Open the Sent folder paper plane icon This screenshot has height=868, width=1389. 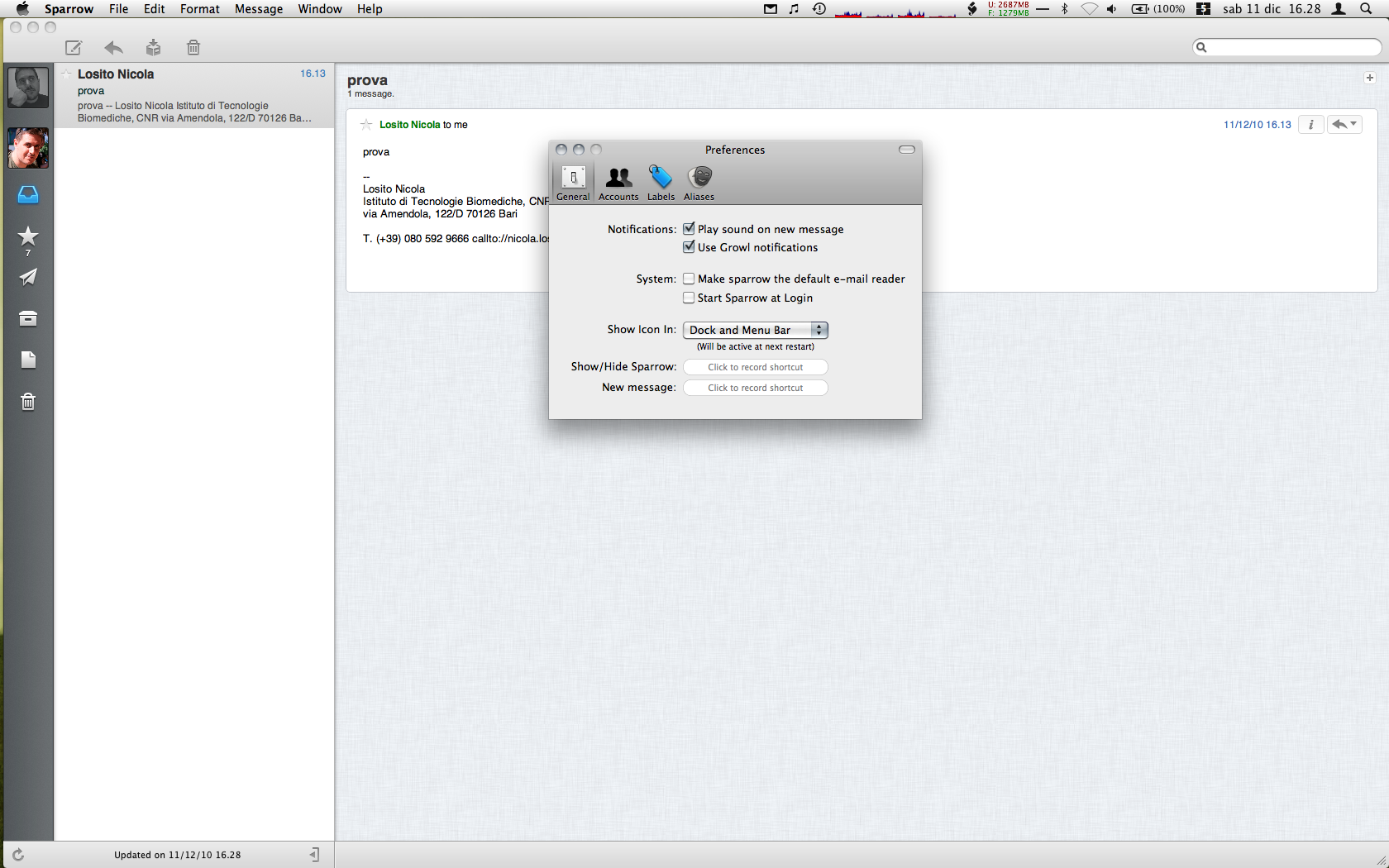pos(28,278)
